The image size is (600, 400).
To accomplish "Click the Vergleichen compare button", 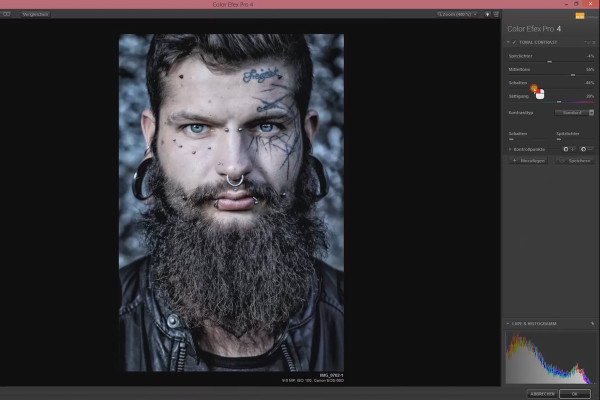I will [35, 14].
